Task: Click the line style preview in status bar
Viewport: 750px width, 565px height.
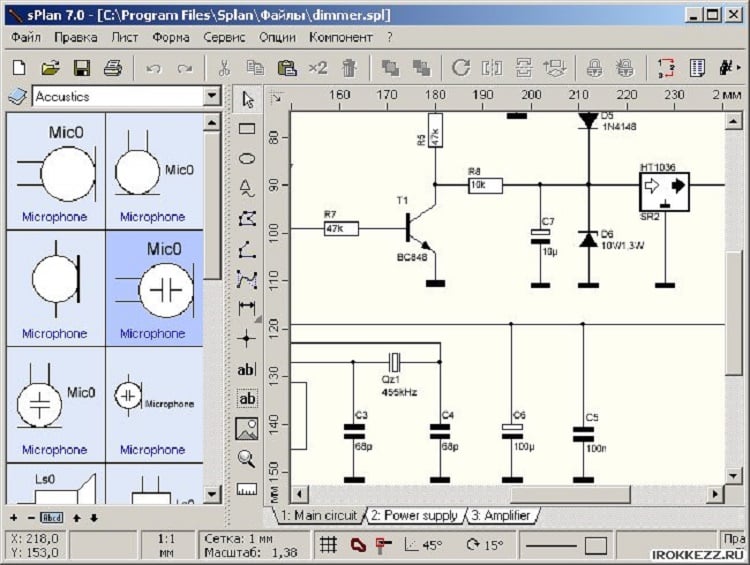Action: click(566, 545)
